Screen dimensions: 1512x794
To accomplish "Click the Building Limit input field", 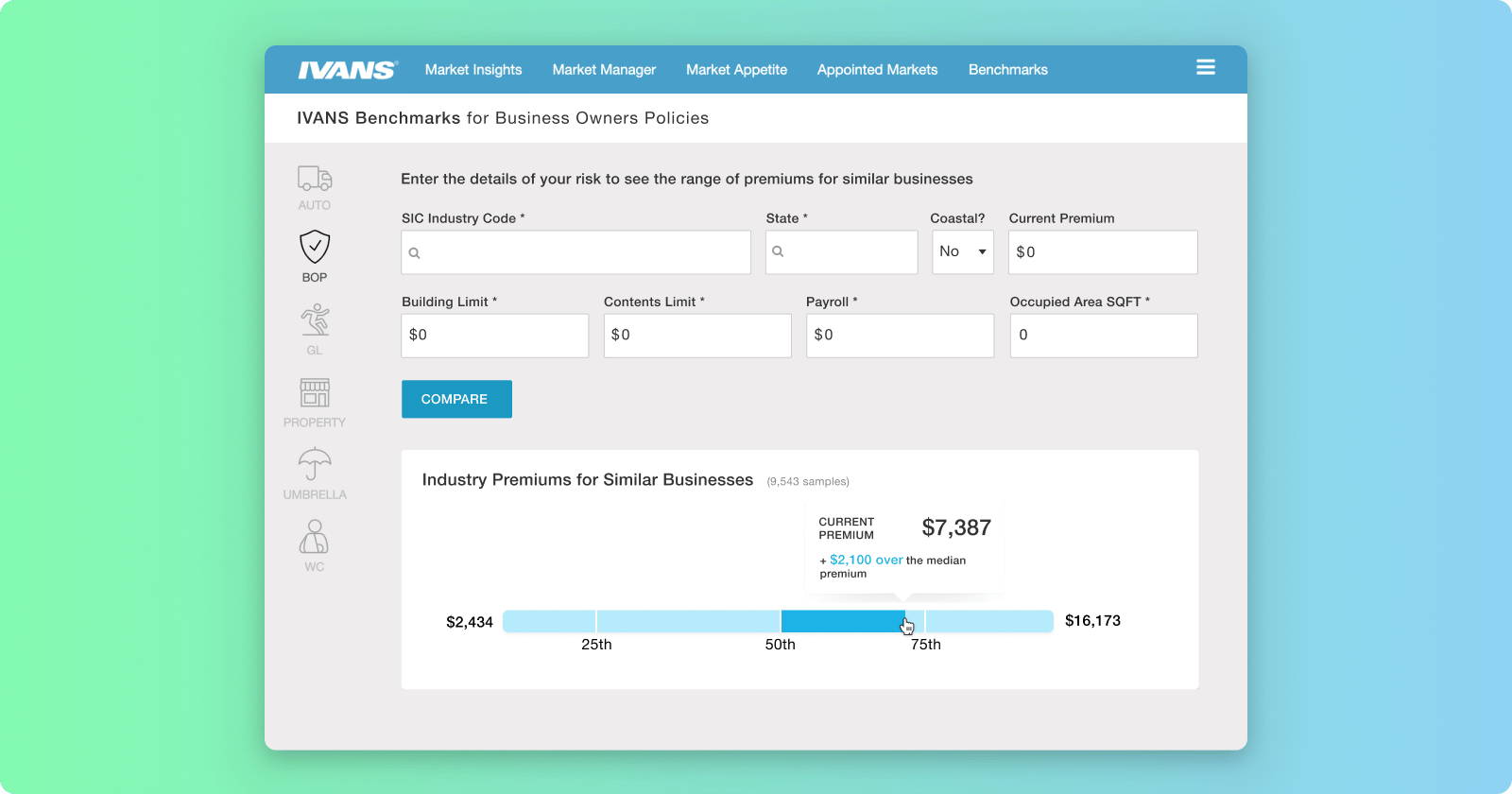I will tap(495, 336).
